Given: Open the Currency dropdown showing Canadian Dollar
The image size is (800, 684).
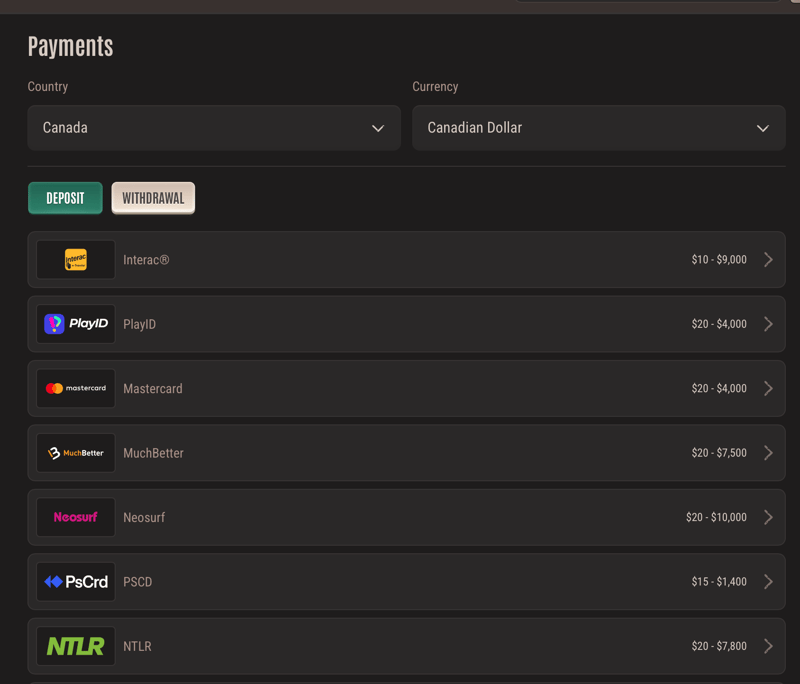Looking at the screenshot, I should [x=598, y=128].
